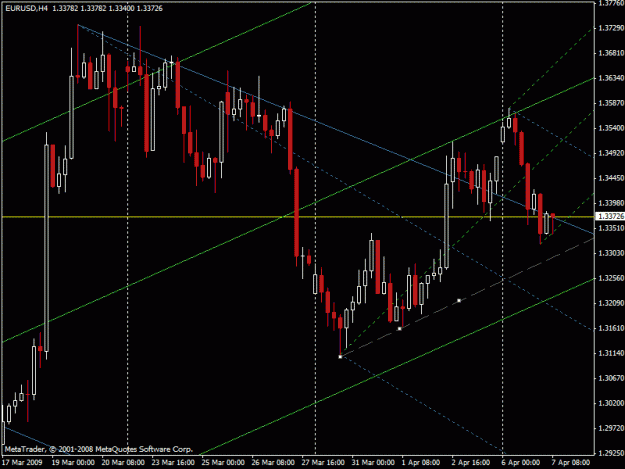Viewport: 625px width, 469px height.
Task: Click the highlighted current price 1.33726 tag
Action: point(610,216)
